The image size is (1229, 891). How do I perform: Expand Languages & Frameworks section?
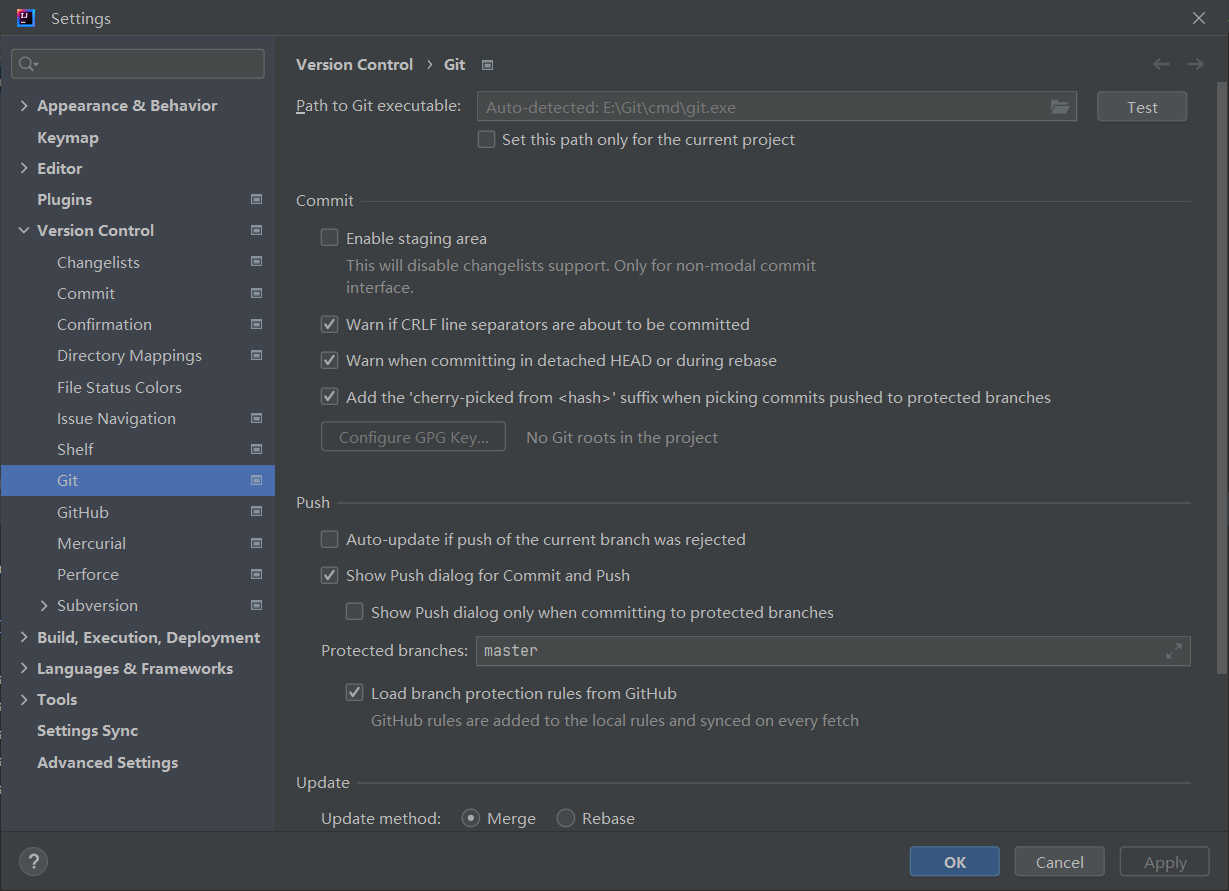[24, 668]
